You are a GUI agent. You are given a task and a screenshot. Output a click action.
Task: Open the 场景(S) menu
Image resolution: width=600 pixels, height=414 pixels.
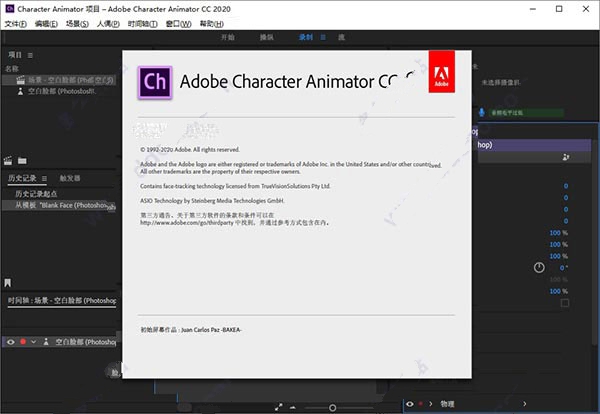click(77, 24)
